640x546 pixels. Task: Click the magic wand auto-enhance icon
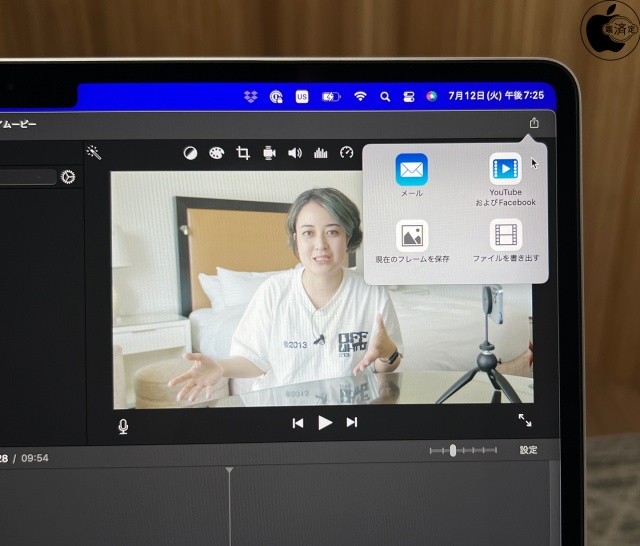coord(94,153)
